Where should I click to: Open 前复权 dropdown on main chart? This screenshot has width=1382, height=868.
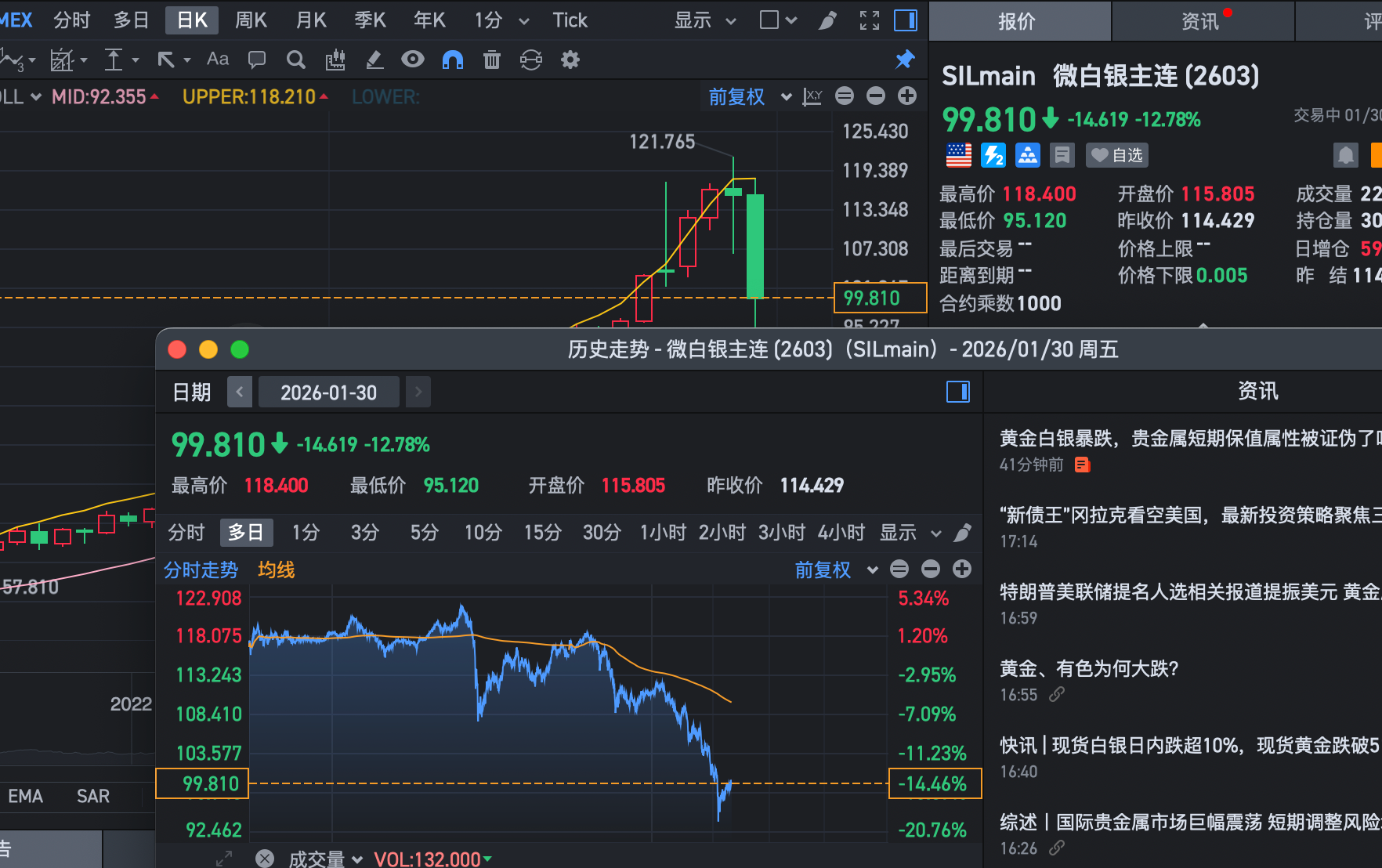point(750,96)
